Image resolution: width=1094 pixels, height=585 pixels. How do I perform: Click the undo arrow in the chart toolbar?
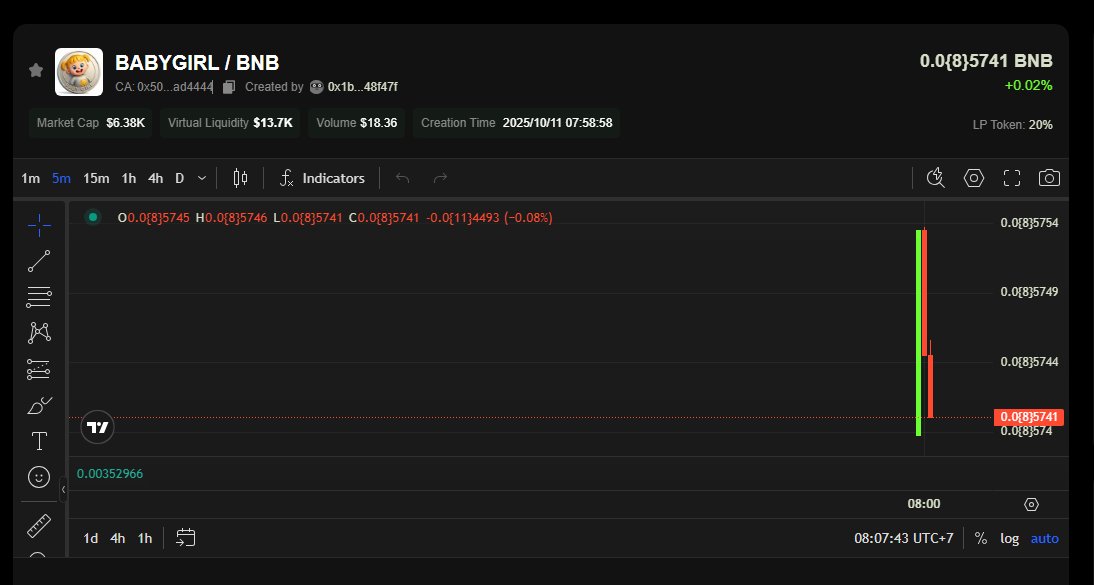[403, 179]
